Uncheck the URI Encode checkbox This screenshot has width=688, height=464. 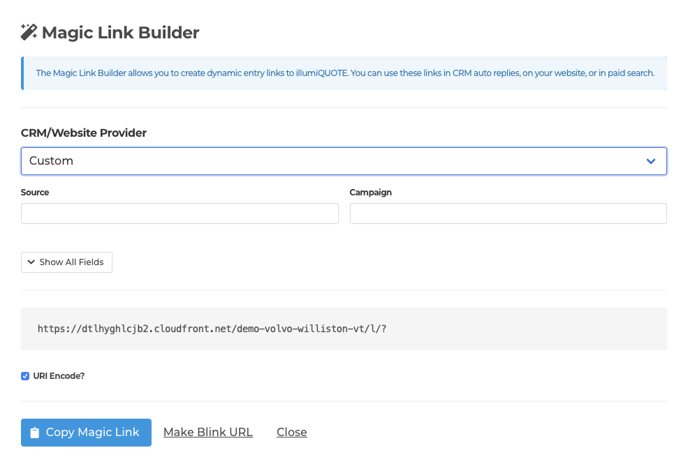click(x=25, y=376)
